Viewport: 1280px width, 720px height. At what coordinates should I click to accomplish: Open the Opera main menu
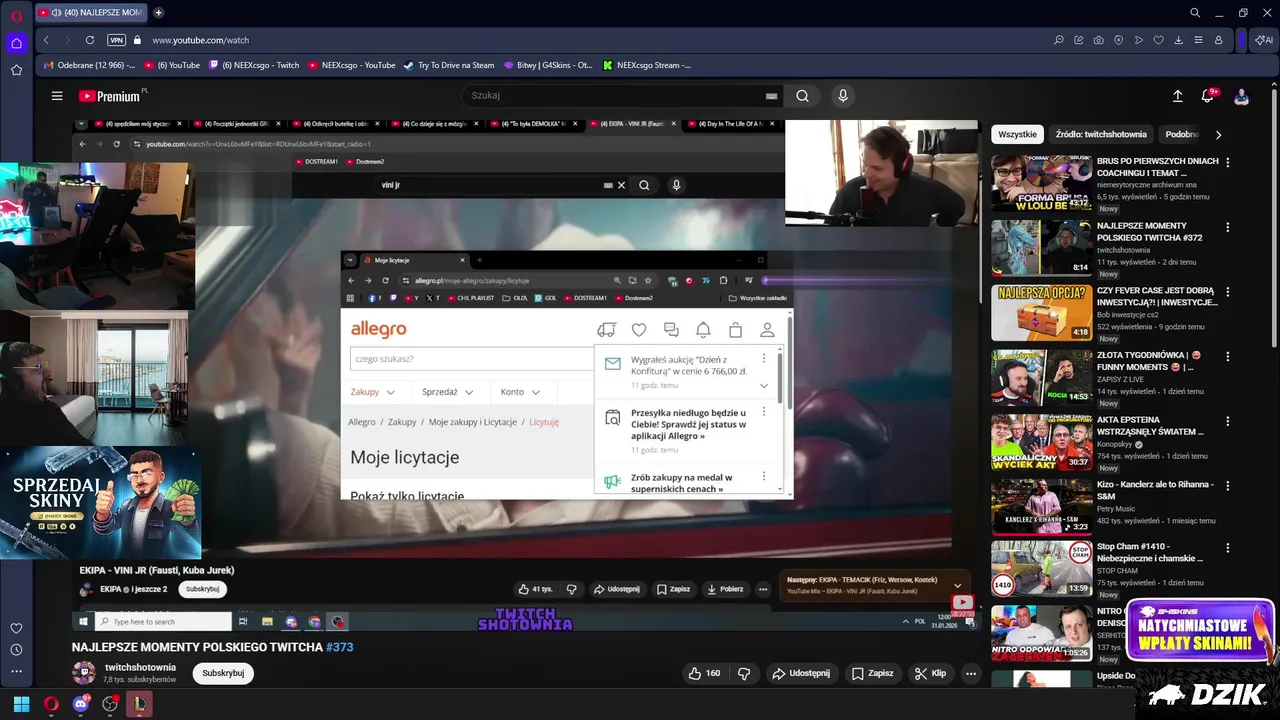pyautogui.click(x=16, y=16)
